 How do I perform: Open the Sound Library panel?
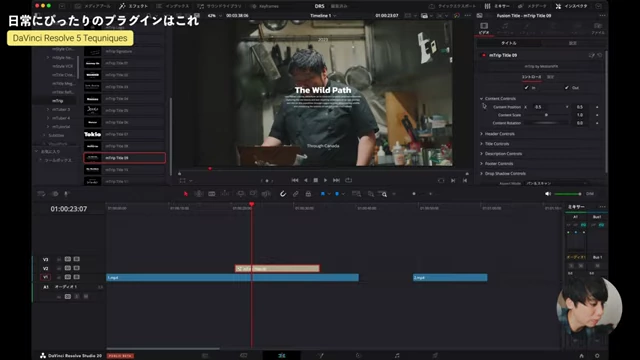[x=219, y=6]
